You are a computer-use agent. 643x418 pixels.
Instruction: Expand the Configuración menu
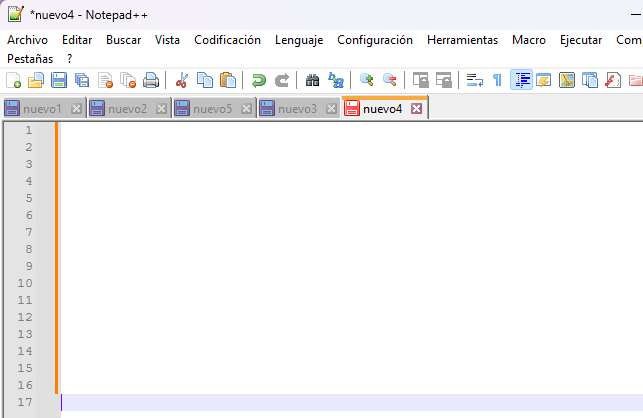point(374,40)
